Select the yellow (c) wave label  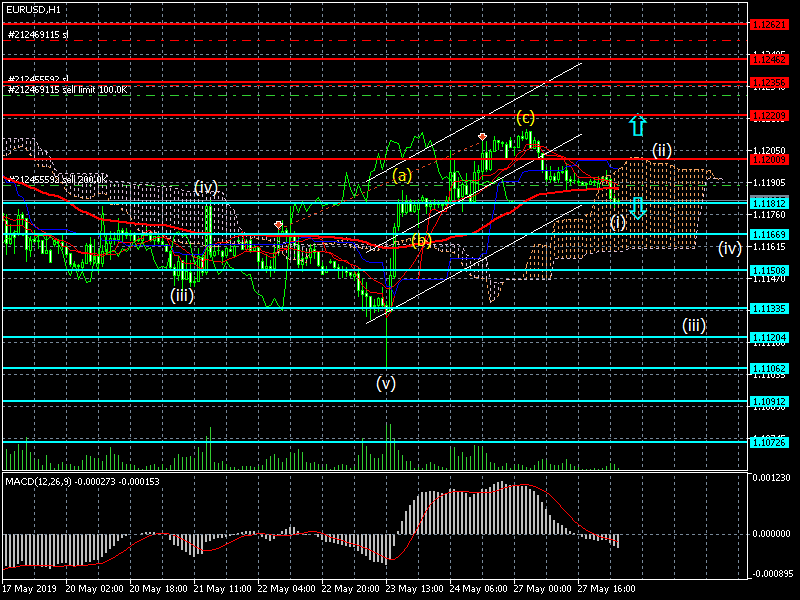[526, 118]
